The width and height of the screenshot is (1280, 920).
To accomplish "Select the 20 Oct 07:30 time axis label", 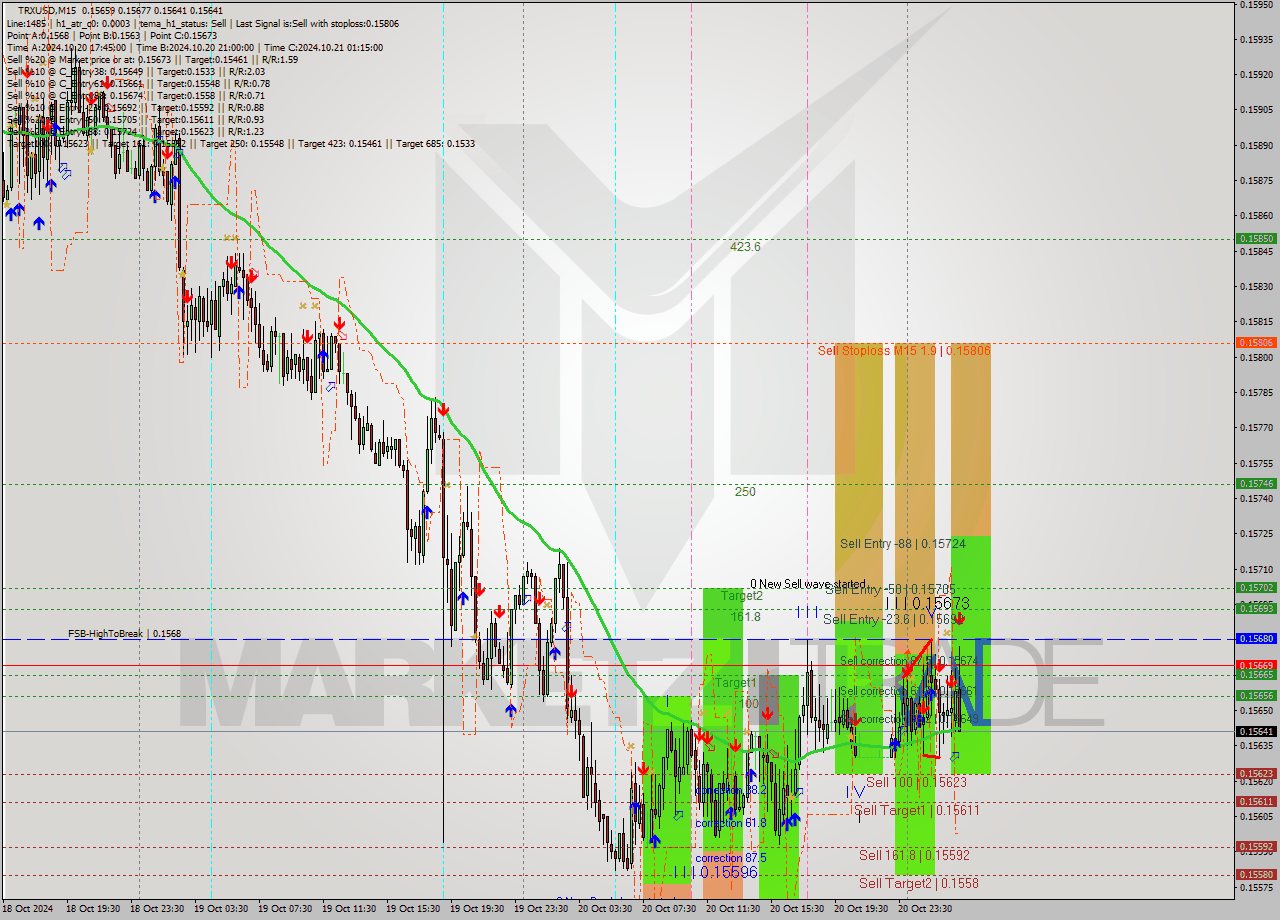I will tap(669, 909).
